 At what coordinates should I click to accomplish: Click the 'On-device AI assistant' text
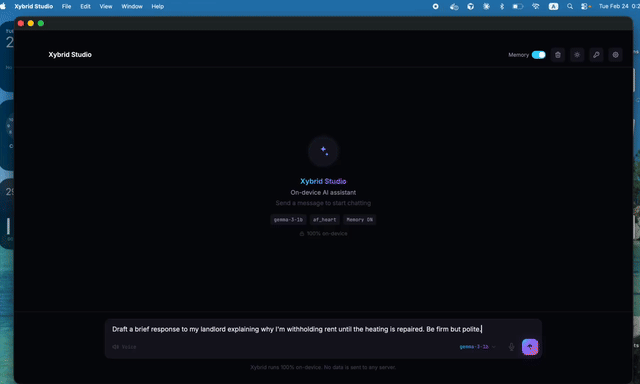[x=323, y=192]
